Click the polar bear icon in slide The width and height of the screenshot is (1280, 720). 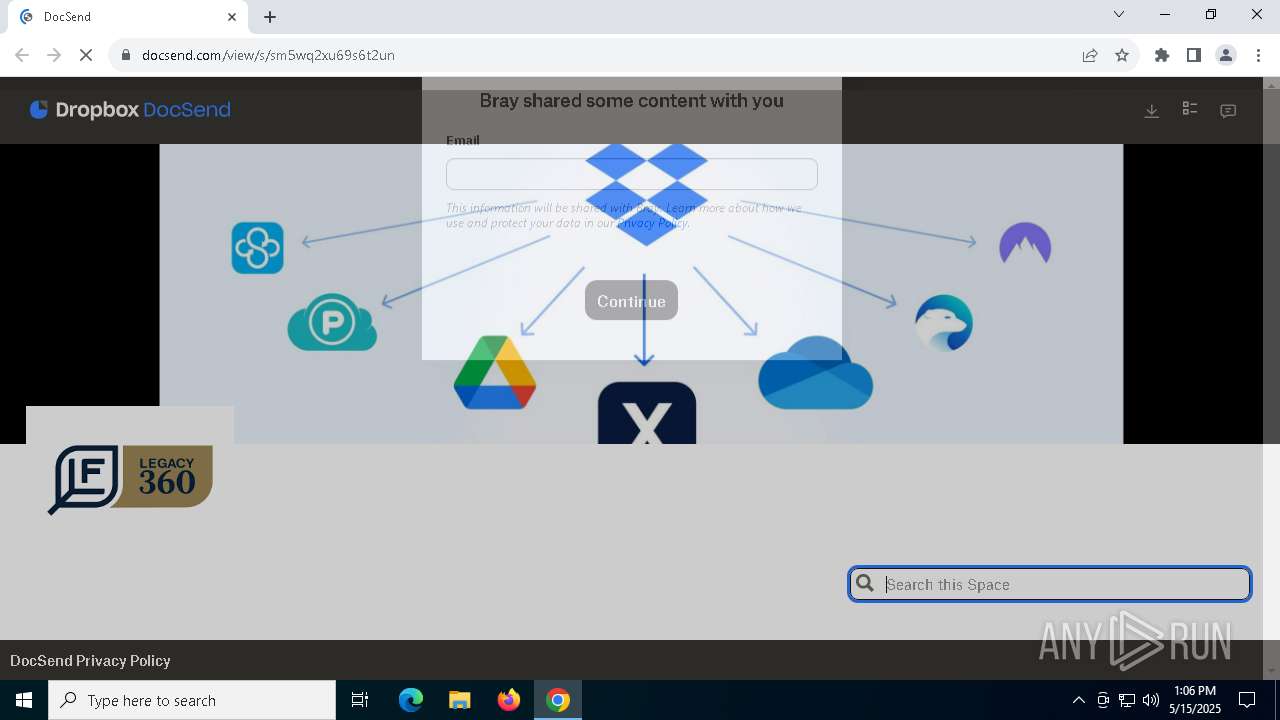click(944, 323)
